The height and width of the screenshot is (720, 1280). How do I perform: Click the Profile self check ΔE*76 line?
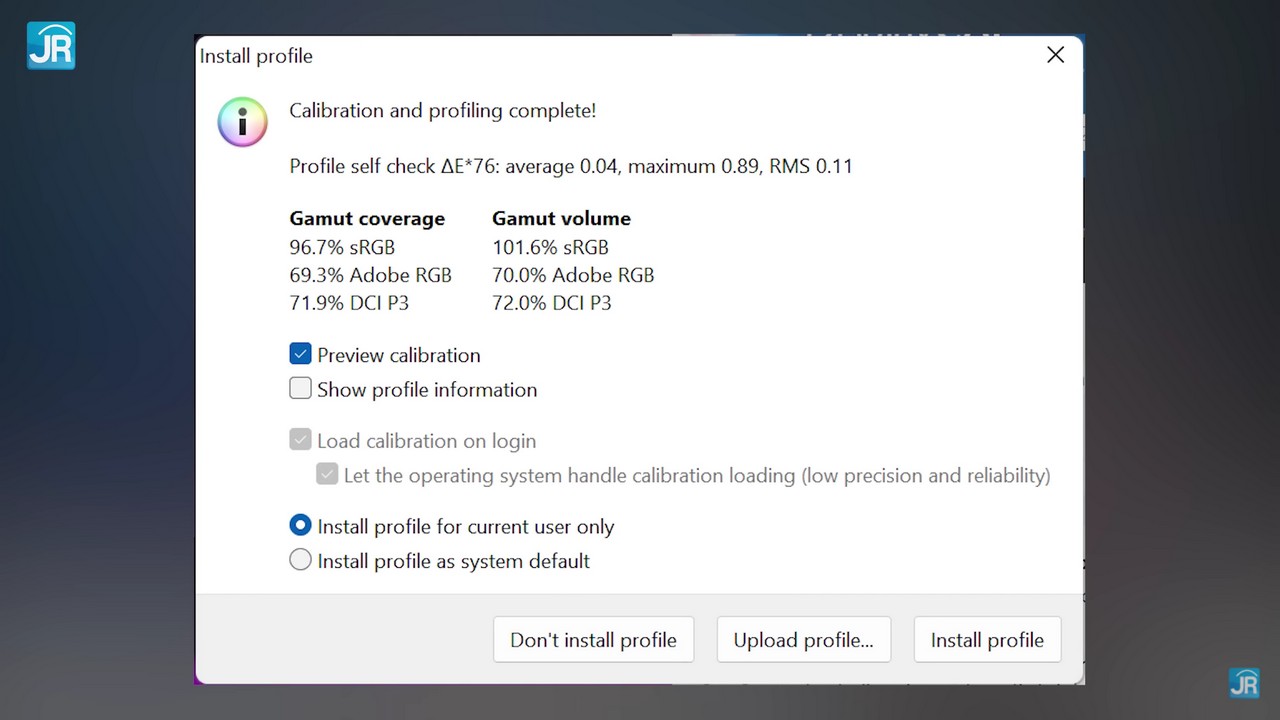coord(570,166)
